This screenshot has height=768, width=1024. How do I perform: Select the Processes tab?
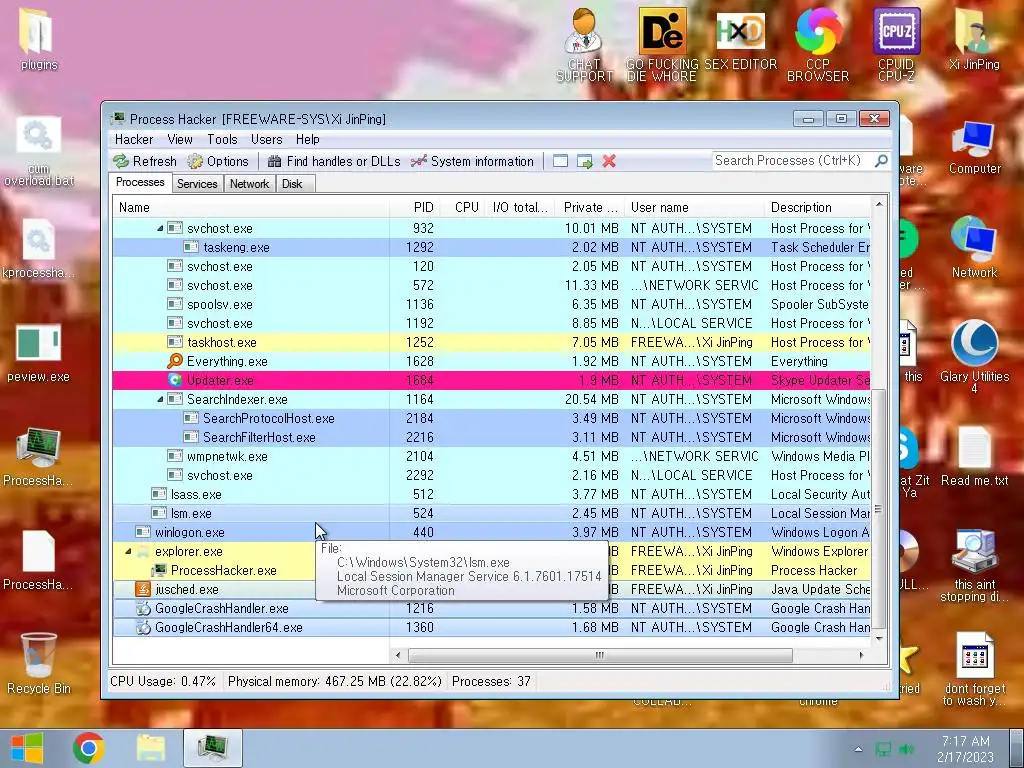[140, 182]
